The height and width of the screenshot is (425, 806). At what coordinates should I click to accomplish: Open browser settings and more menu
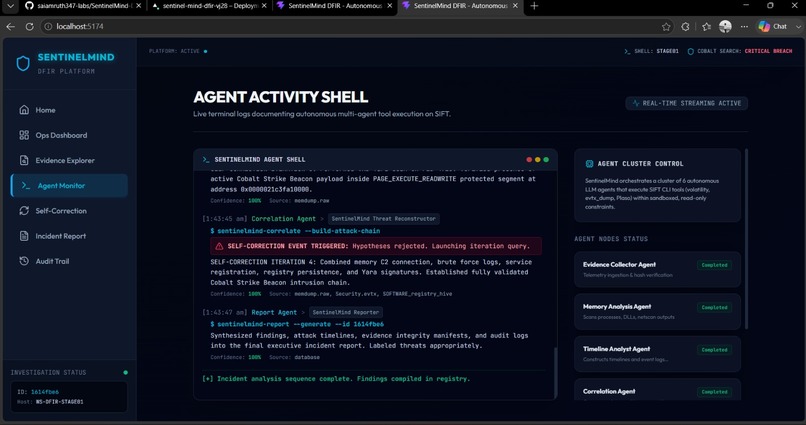[x=744, y=27]
